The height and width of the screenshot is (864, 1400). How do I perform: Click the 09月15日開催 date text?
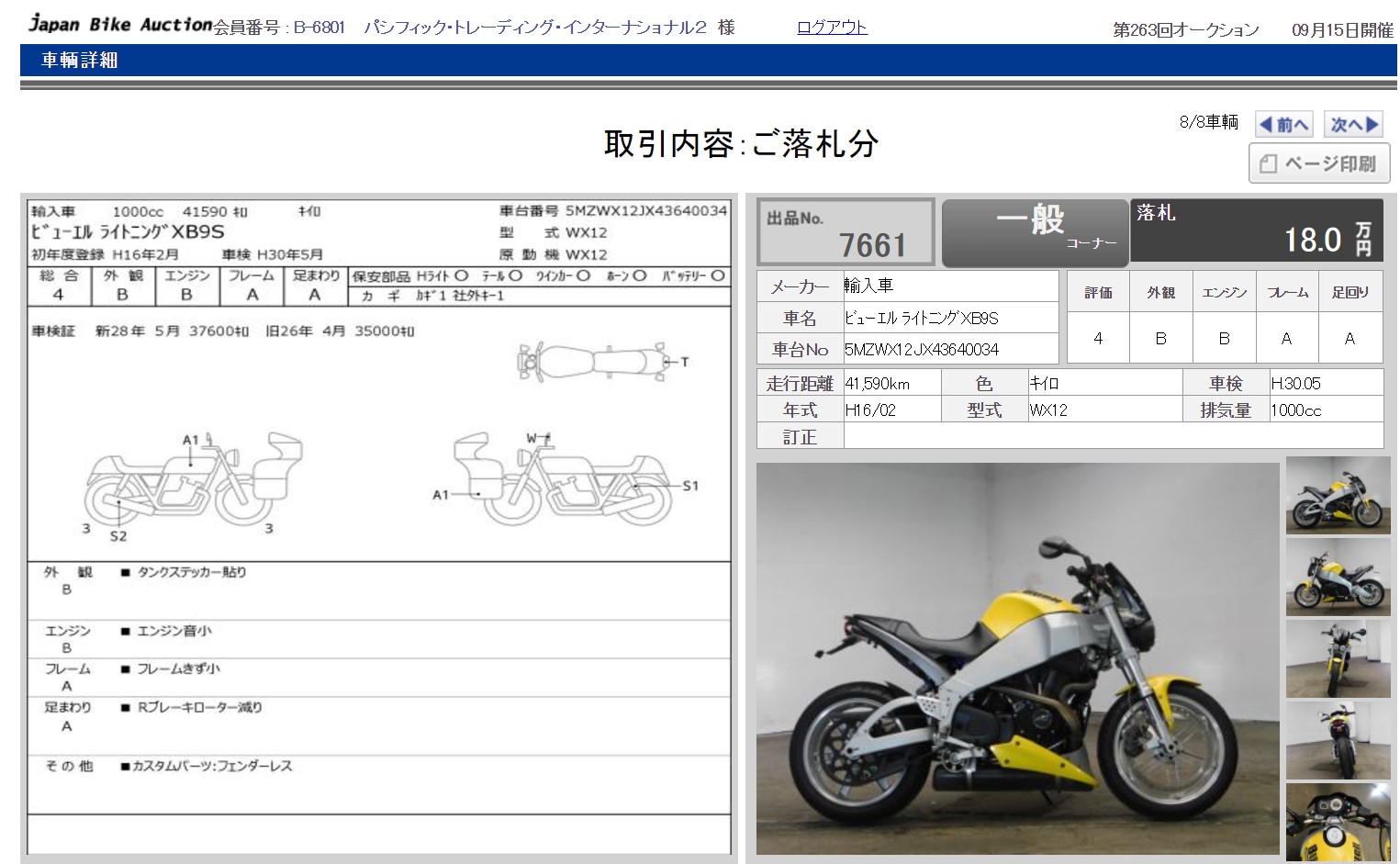pyautogui.click(x=1342, y=29)
